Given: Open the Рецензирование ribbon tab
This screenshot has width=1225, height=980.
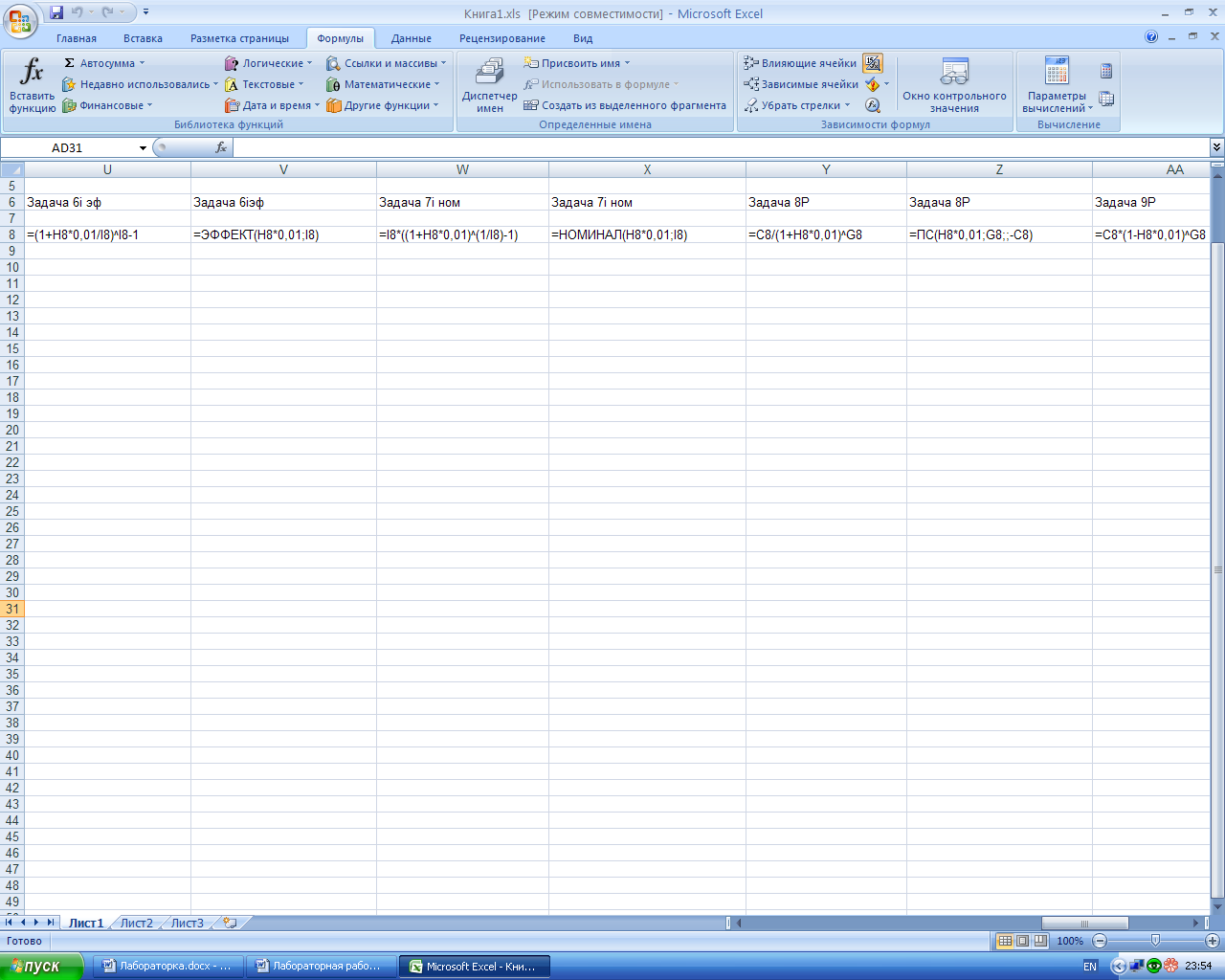Looking at the screenshot, I should tap(502, 38).
